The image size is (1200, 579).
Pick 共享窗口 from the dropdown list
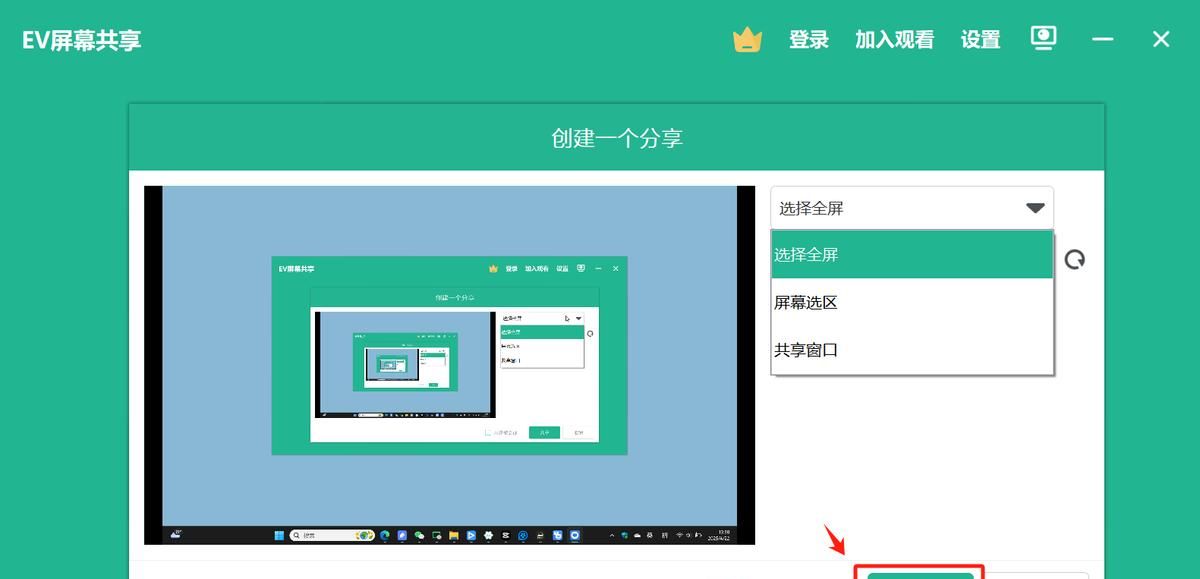(912, 350)
